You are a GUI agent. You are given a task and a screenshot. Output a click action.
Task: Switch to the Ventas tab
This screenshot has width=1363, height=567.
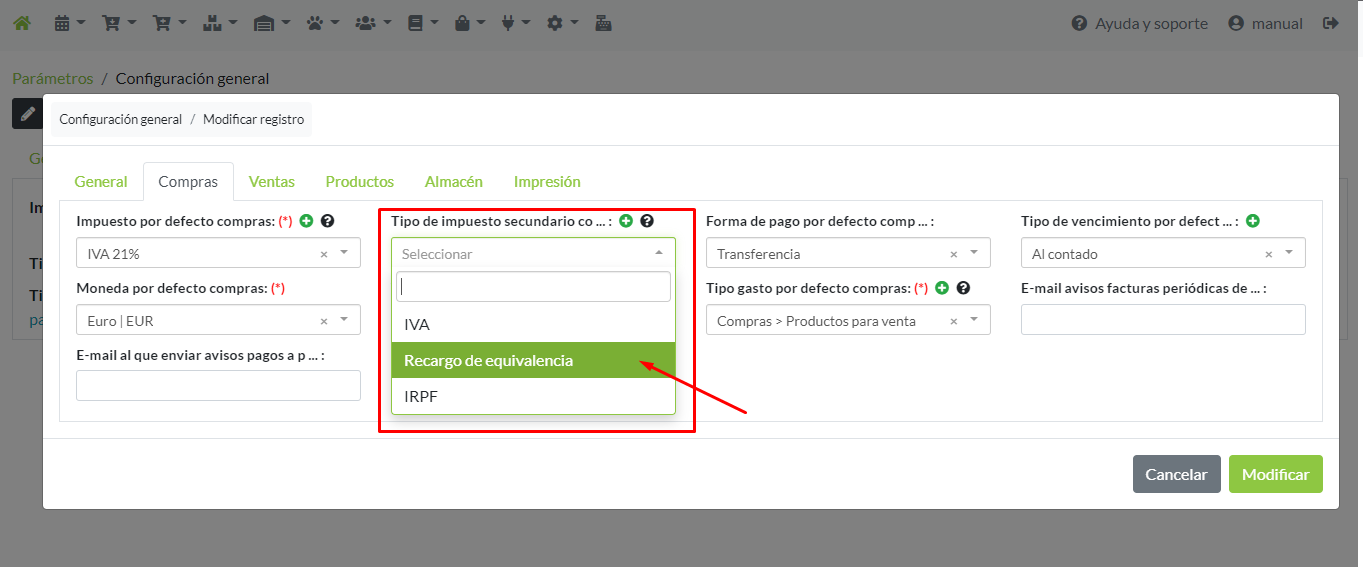(271, 182)
